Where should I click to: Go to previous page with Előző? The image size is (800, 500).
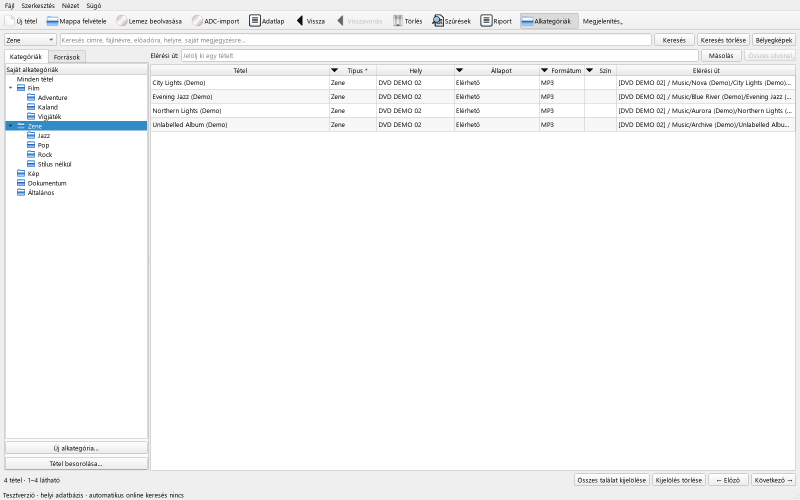728,480
